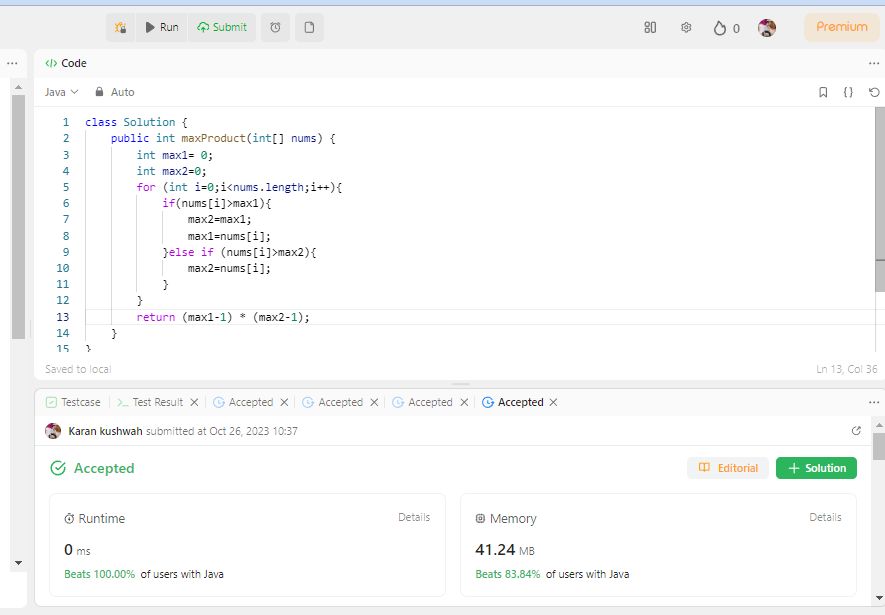This screenshot has height=615, width=885.
Task: Click the return statement code line
Action: [x=223, y=317]
